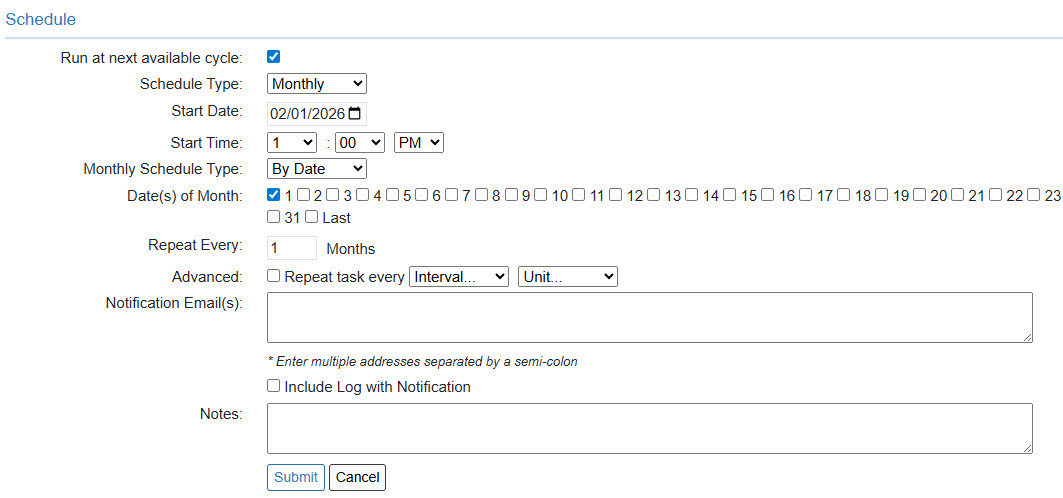Change the AM/PM selector
The width and height of the screenshot is (1063, 498).
419,143
